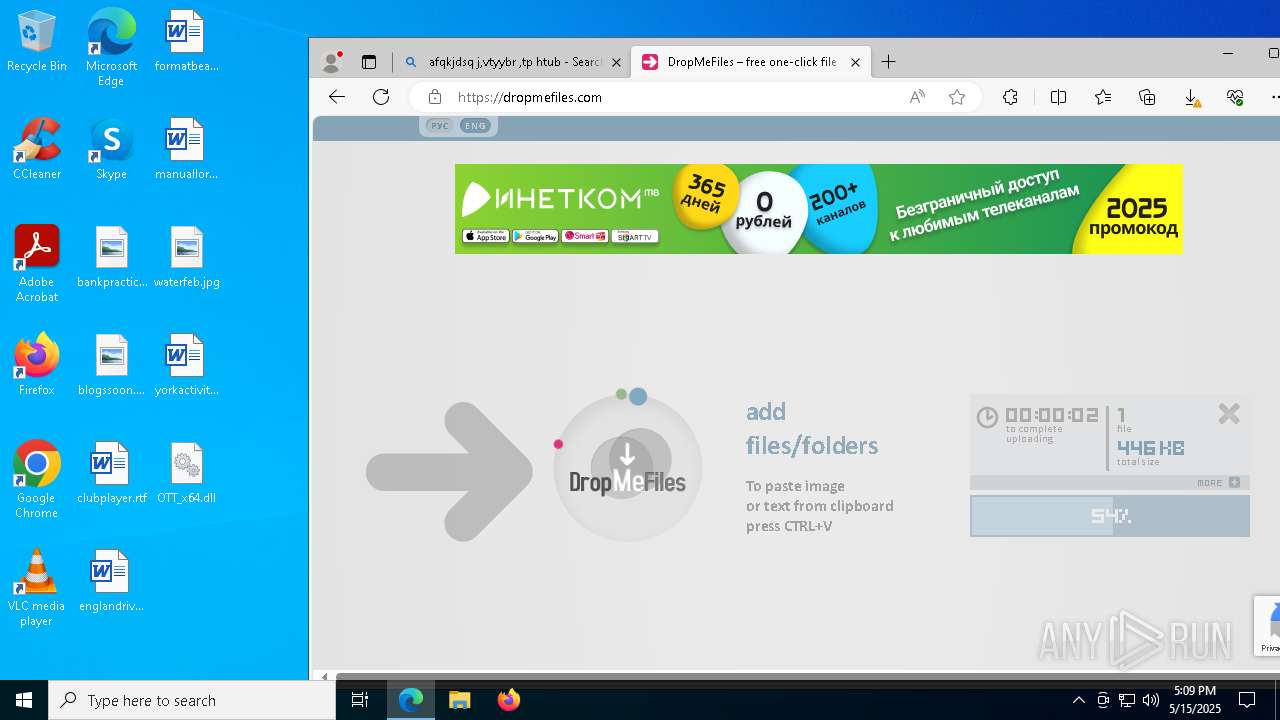The height and width of the screenshot is (720, 1280).
Task: Open CCleaner desktop shortcut
Action: pos(37,149)
